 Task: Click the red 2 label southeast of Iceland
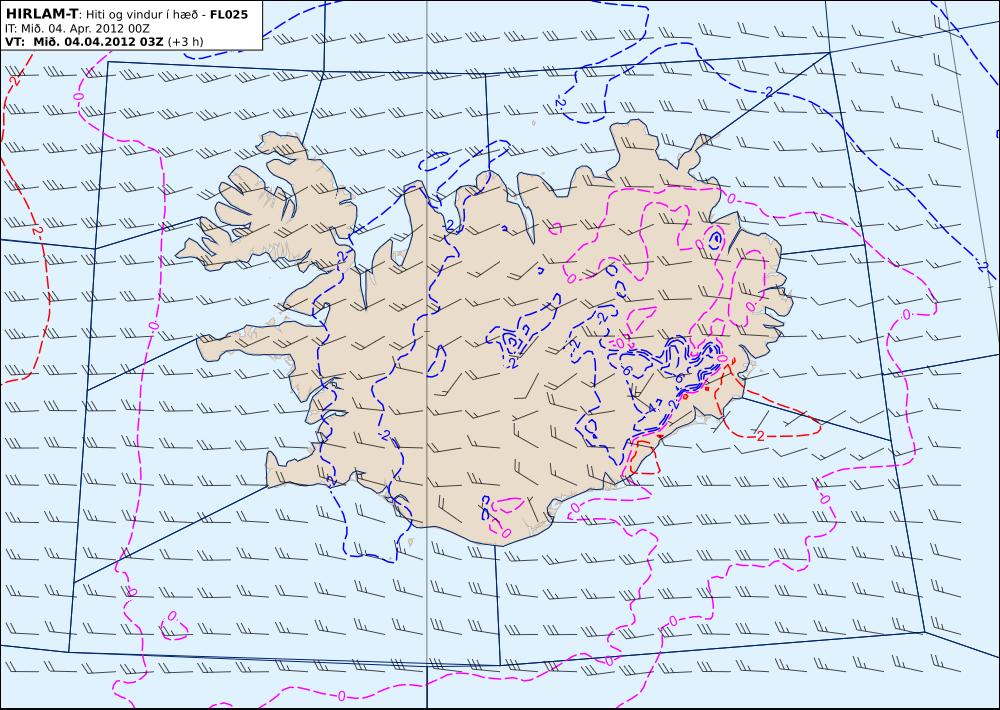(760, 436)
